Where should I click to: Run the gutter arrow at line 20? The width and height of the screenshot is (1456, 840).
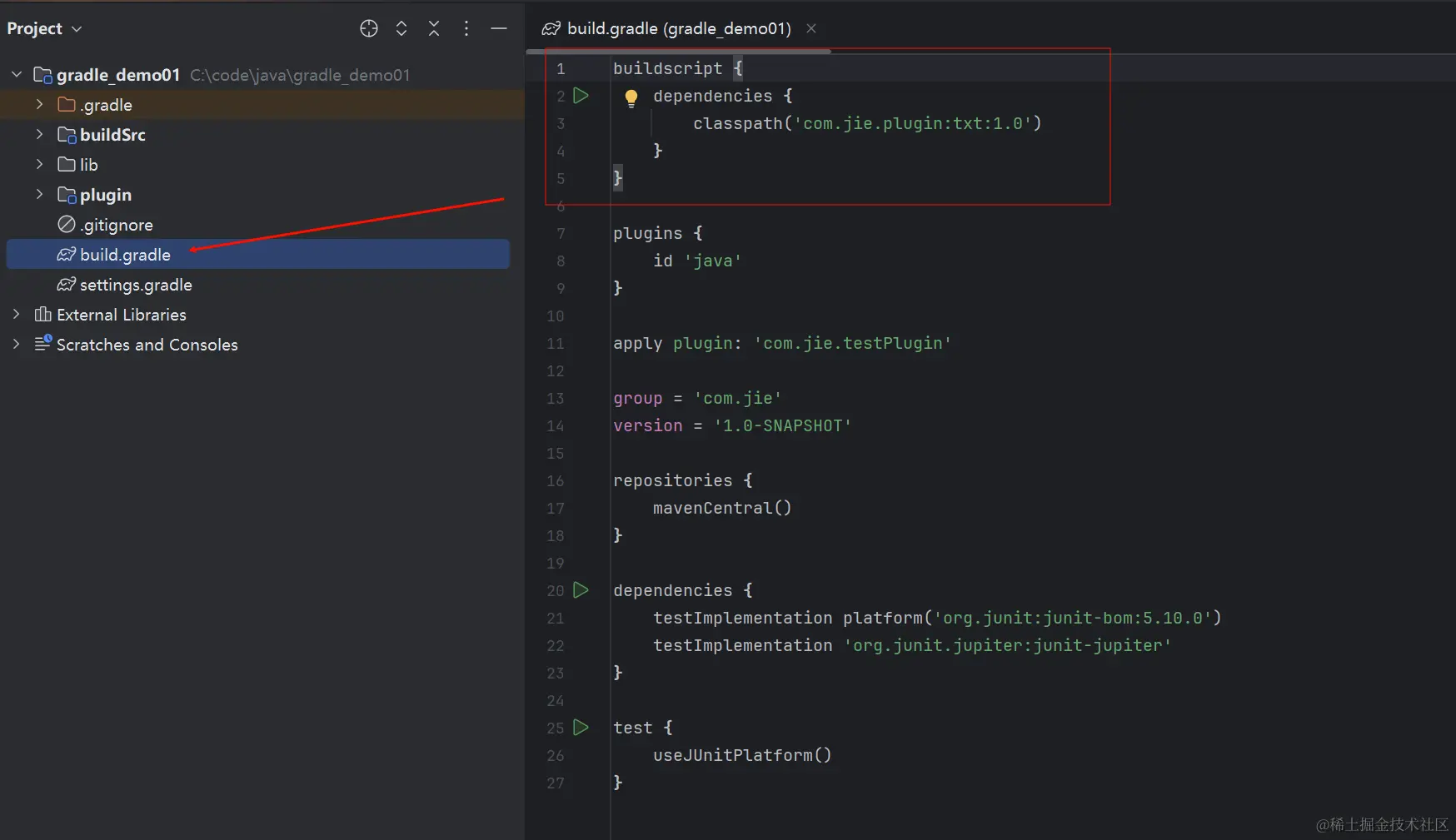581,590
